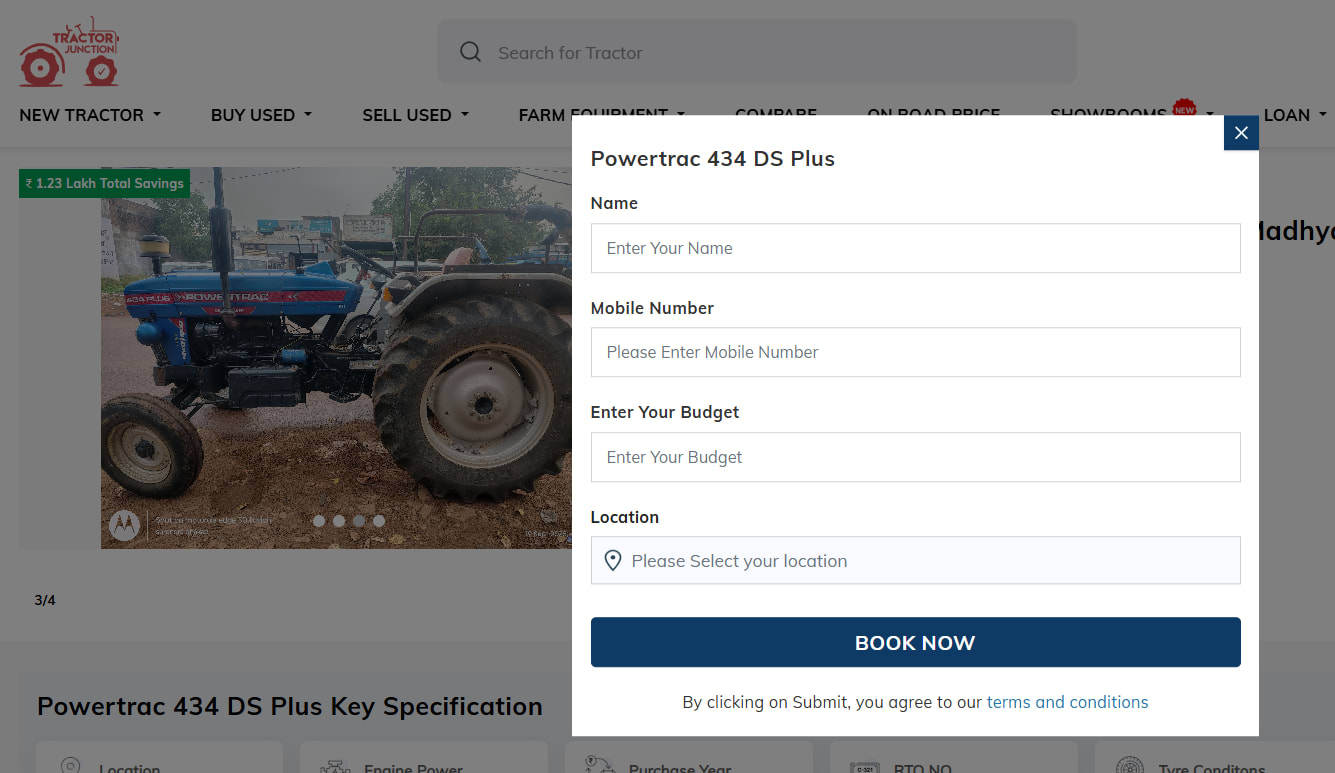Expand the Buy Used dropdown

(261, 115)
